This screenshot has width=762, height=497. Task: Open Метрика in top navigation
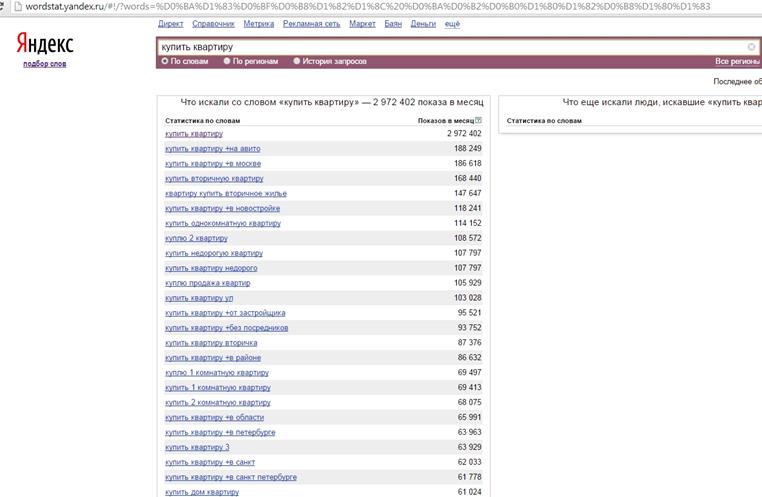click(259, 24)
